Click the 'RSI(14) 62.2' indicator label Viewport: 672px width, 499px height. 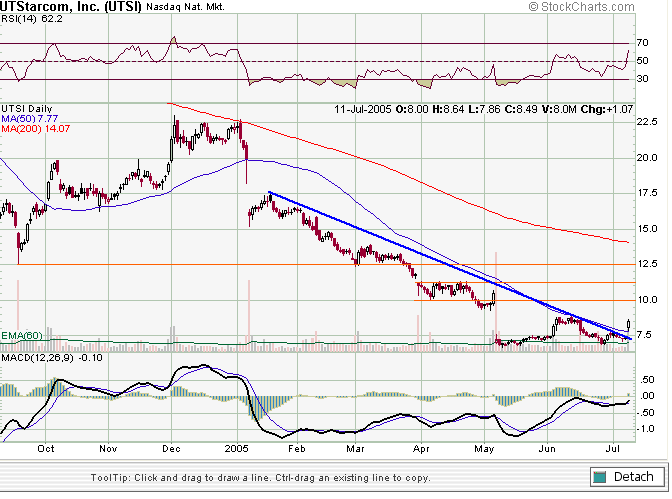pos(32,19)
